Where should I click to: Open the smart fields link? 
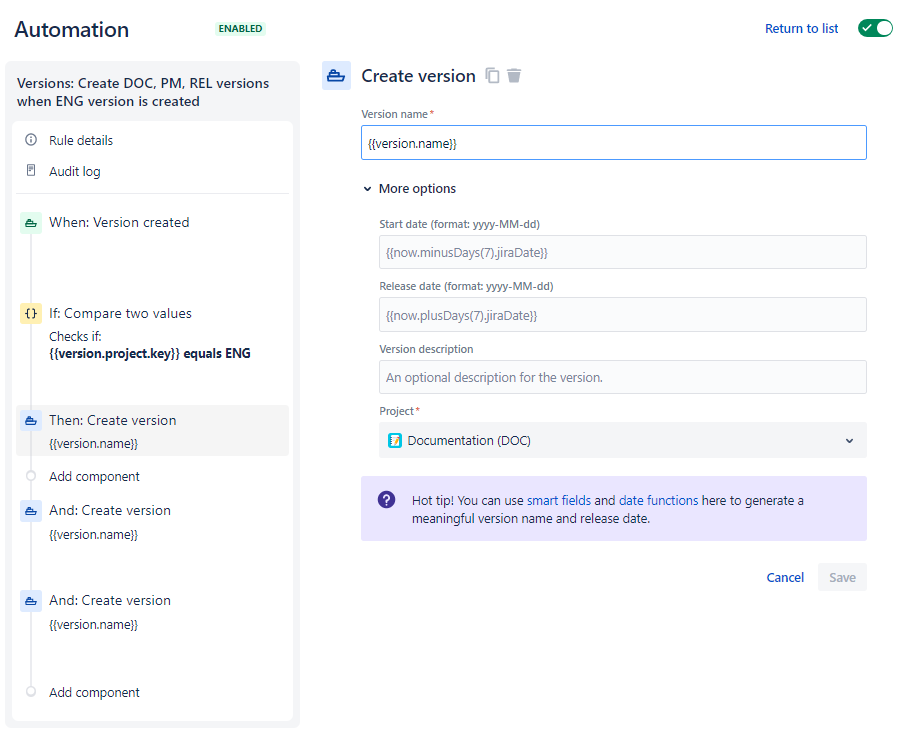tap(559, 501)
